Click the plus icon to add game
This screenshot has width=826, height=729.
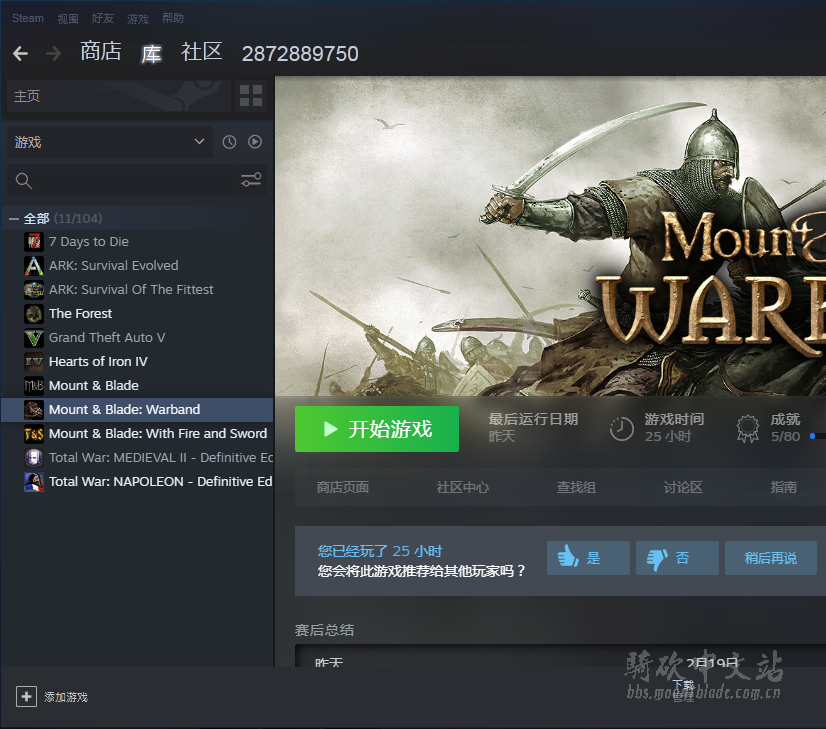[x=26, y=696]
